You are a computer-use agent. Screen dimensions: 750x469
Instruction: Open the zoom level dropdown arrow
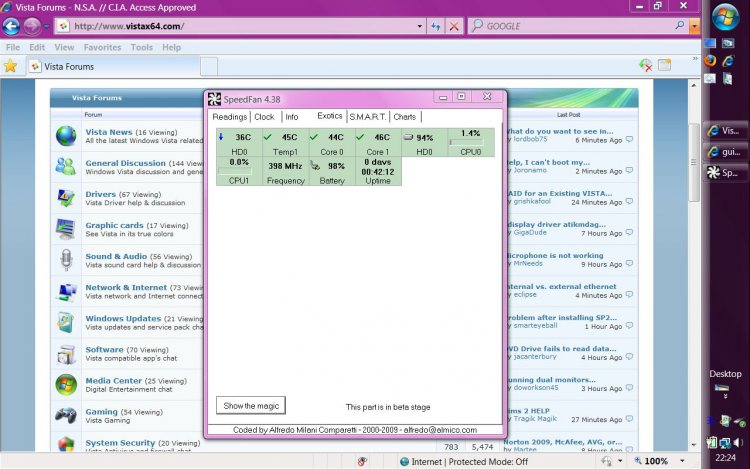pyautogui.click(x=682, y=461)
